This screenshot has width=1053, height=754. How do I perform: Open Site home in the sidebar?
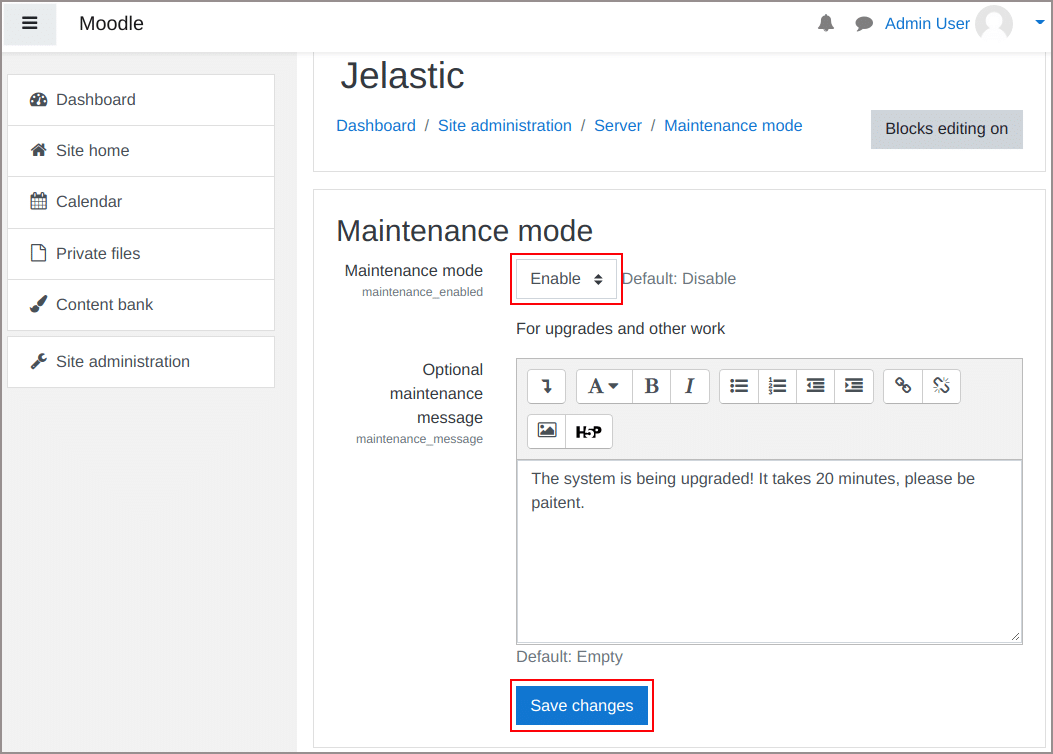(141, 151)
